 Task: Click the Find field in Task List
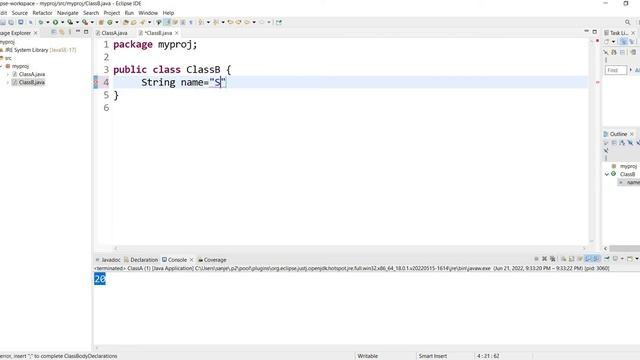coord(616,70)
